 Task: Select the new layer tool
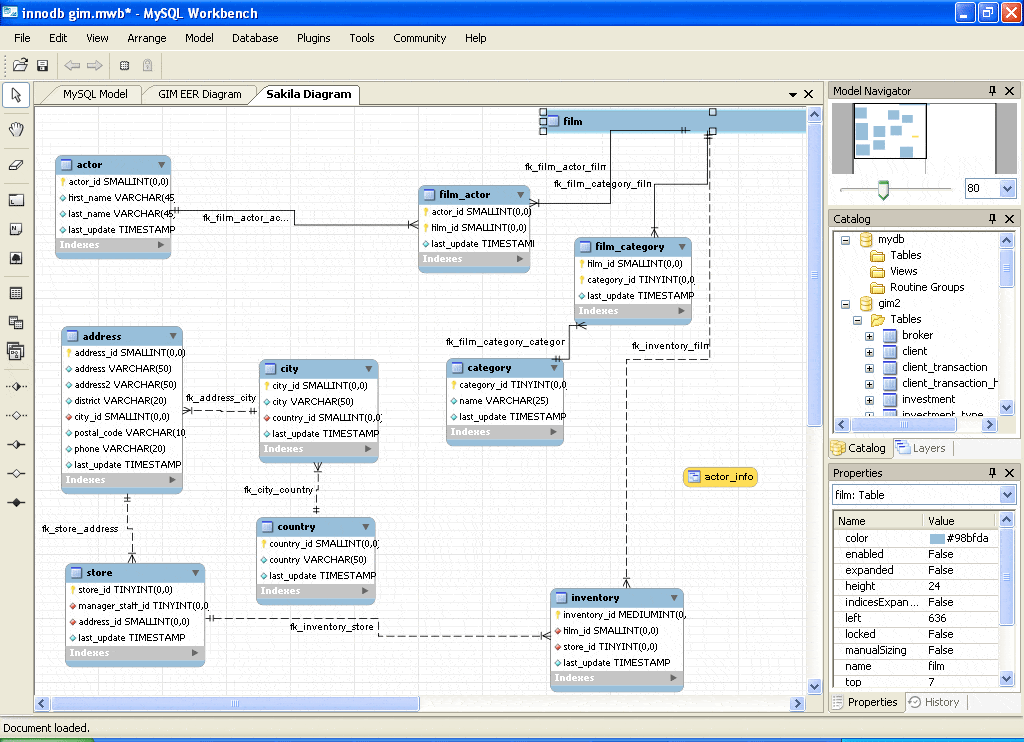(16, 200)
